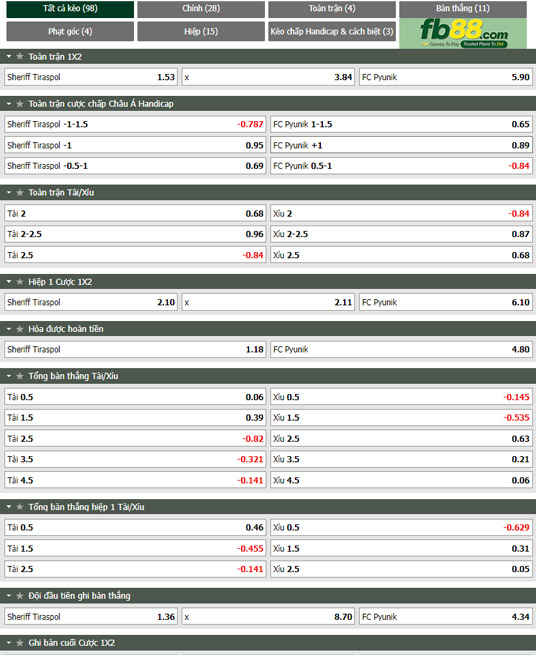This screenshot has height=655, width=536.
Task: Favorite Đội đầu tiên ghi bàn thắng star
Action: 20,596
